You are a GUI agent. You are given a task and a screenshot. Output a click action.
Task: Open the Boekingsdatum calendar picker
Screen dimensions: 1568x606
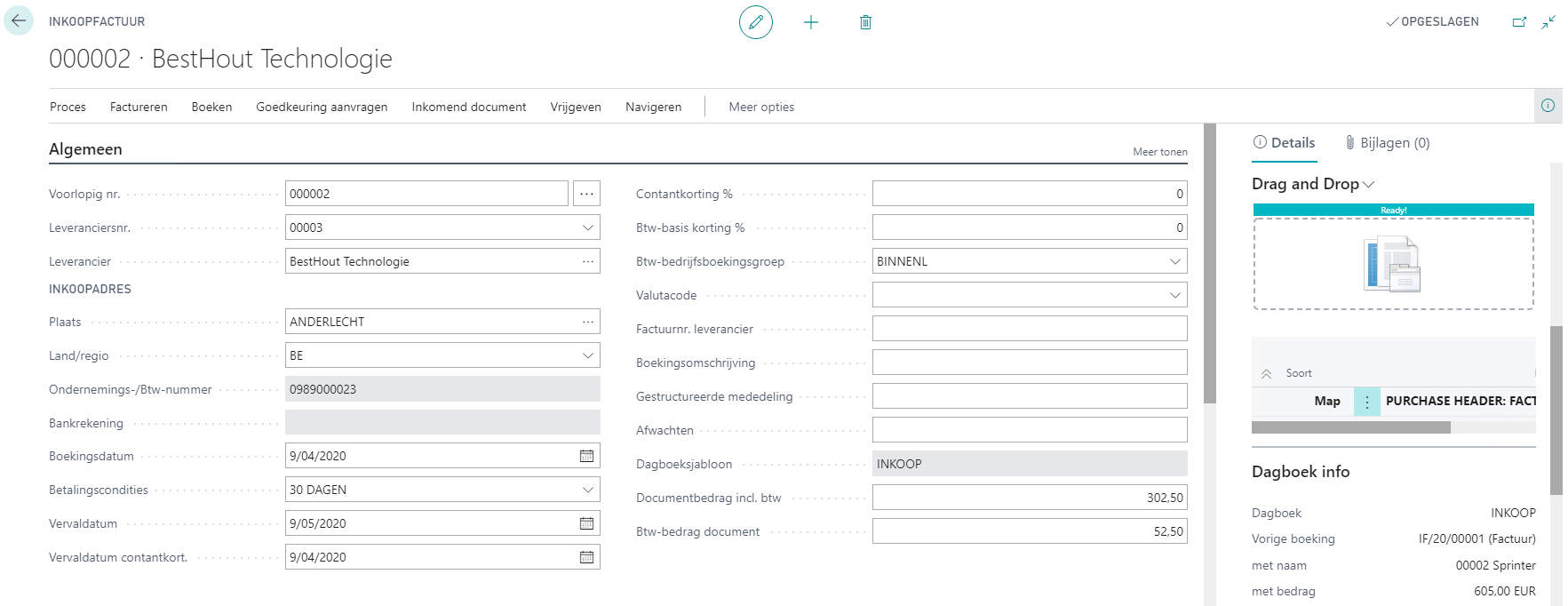(x=586, y=456)
